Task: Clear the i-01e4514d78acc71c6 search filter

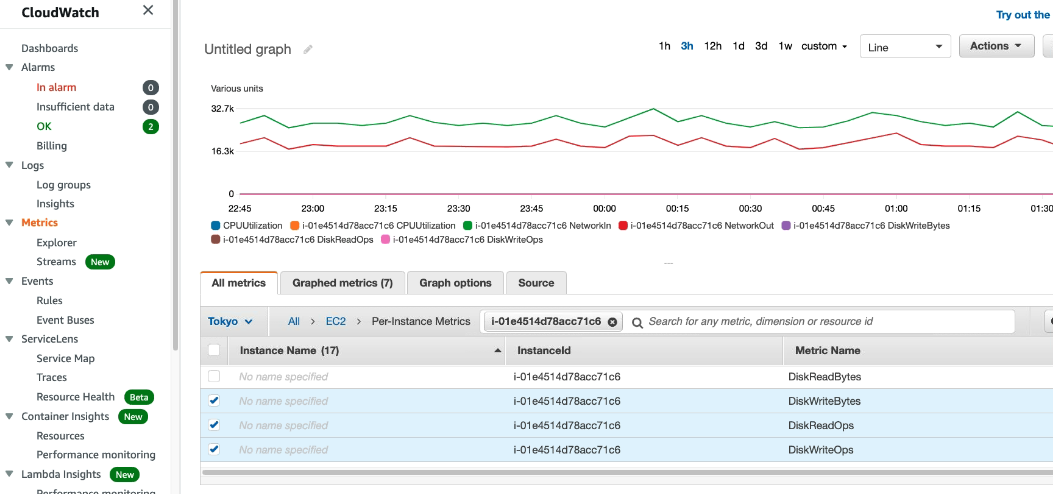Action: click(612, 322)
